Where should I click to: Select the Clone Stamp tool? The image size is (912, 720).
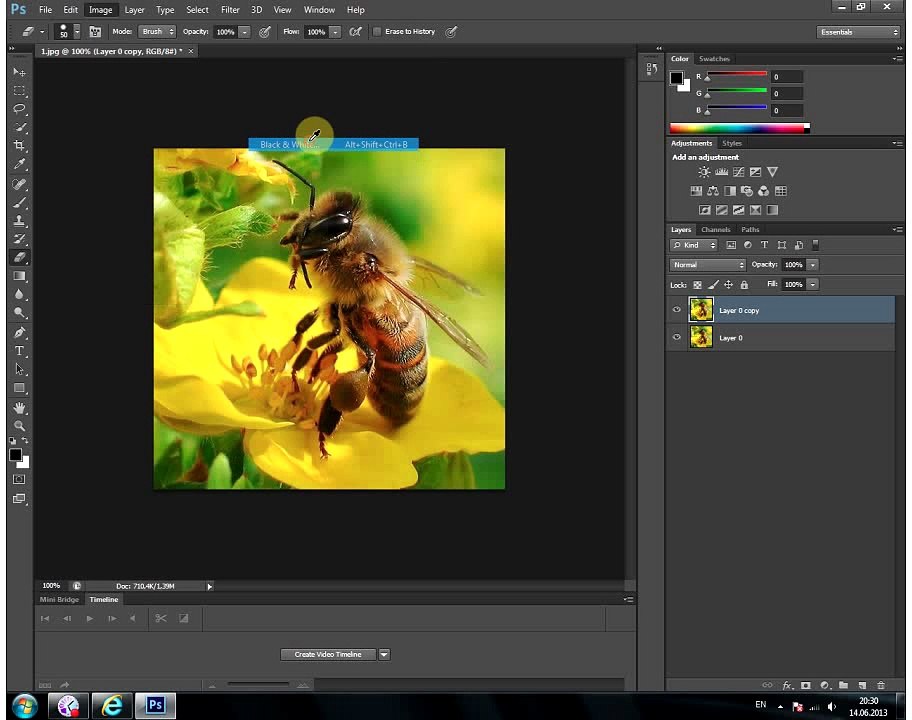[x=19, y=220]
